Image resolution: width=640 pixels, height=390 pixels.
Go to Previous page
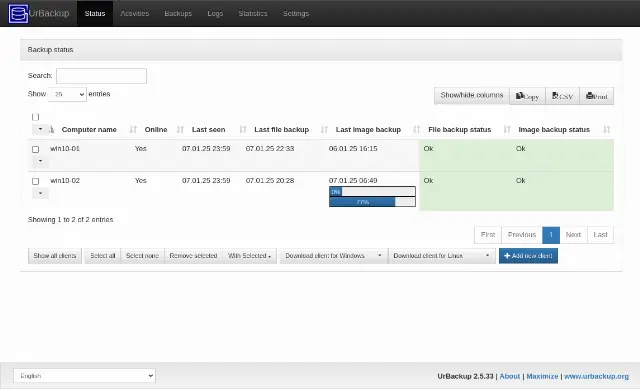[x=522, y=235]
